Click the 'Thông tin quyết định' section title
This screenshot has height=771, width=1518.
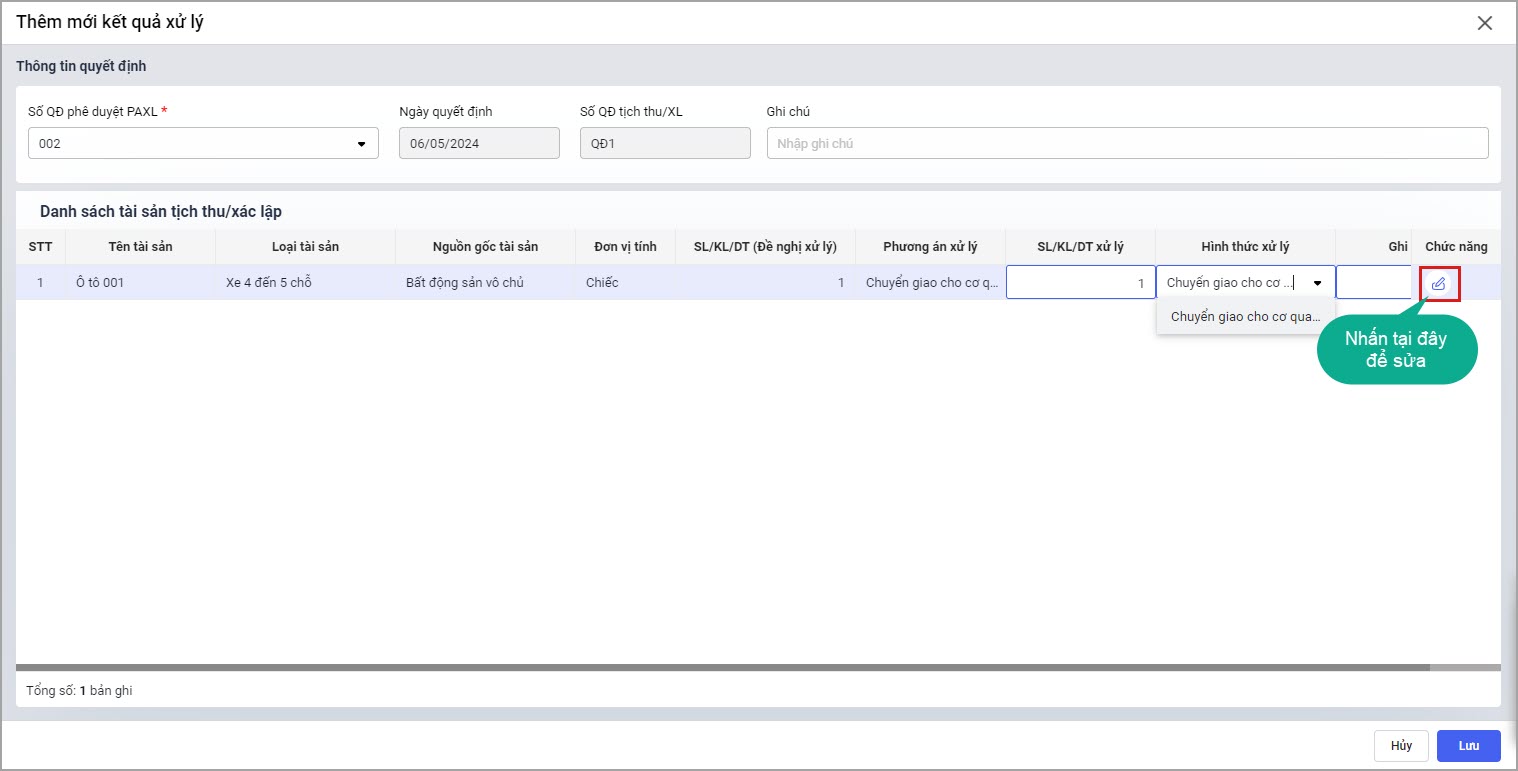pyautogui.click(x=81, y=67)
